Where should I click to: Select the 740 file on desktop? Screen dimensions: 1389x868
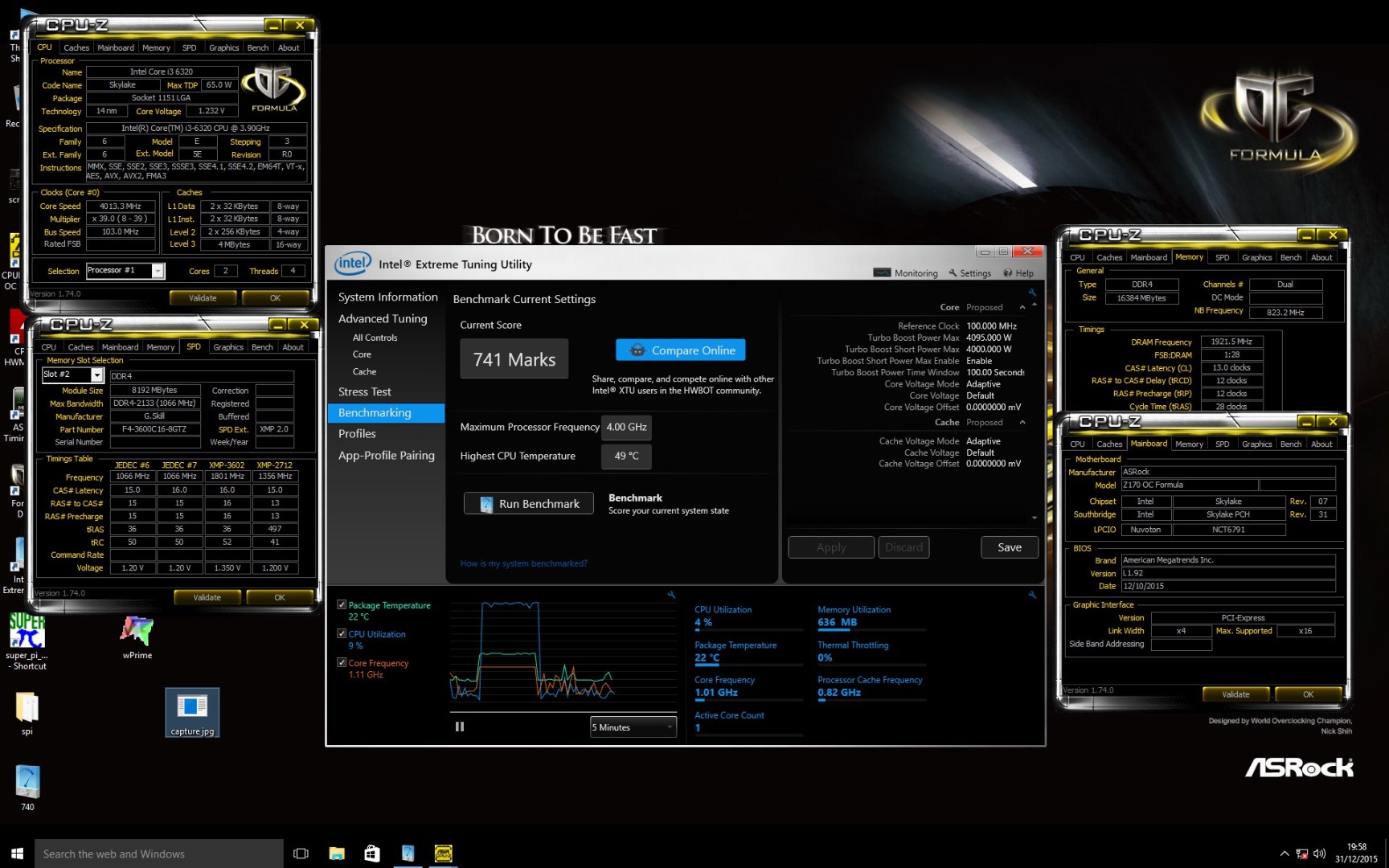(27, 788)
